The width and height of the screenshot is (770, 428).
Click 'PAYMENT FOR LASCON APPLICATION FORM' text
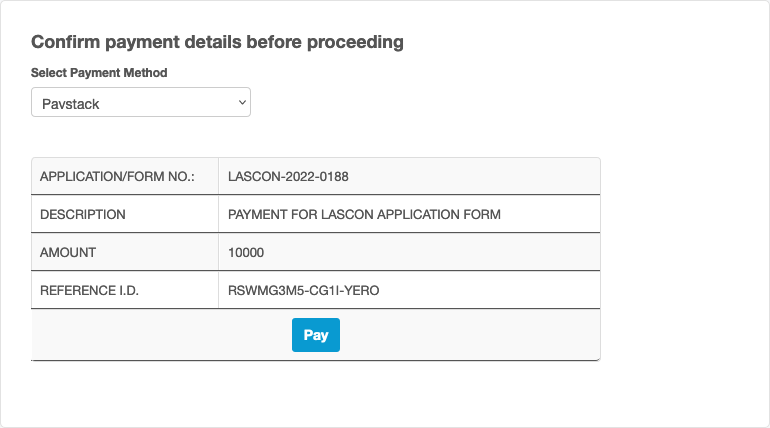364,214
